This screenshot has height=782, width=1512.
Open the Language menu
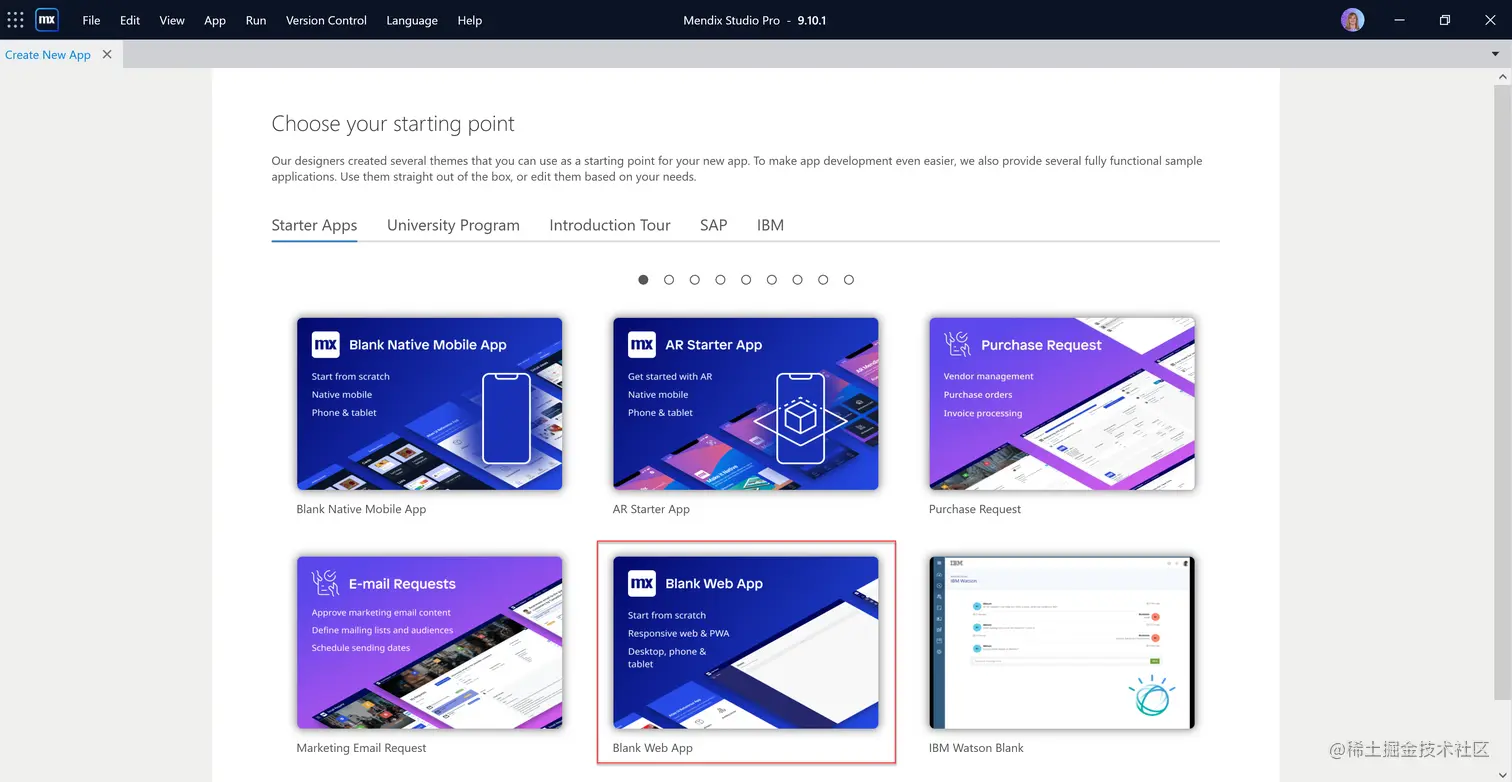tap(412, 20)
